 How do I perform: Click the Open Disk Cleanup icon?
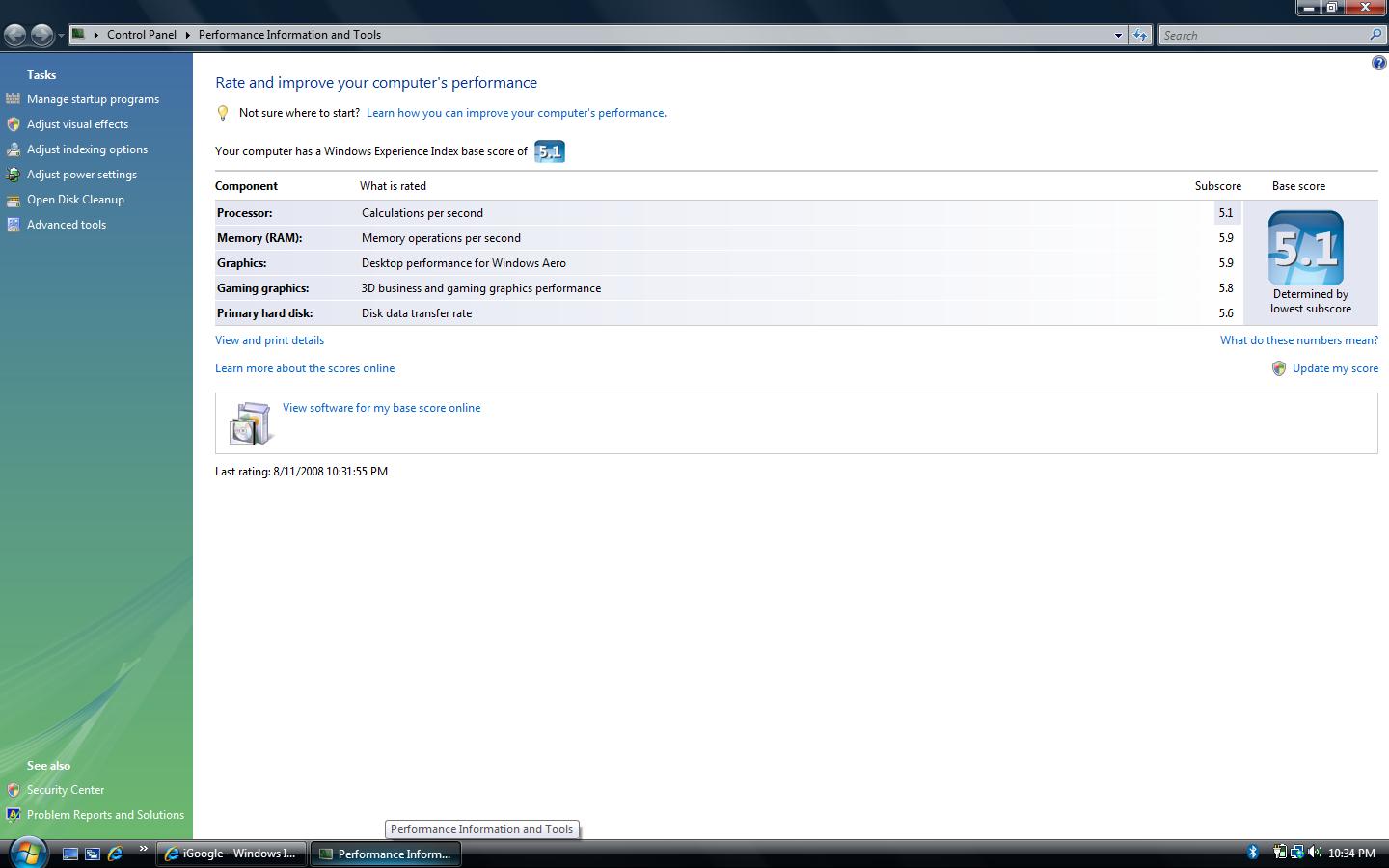click(13, 200)
